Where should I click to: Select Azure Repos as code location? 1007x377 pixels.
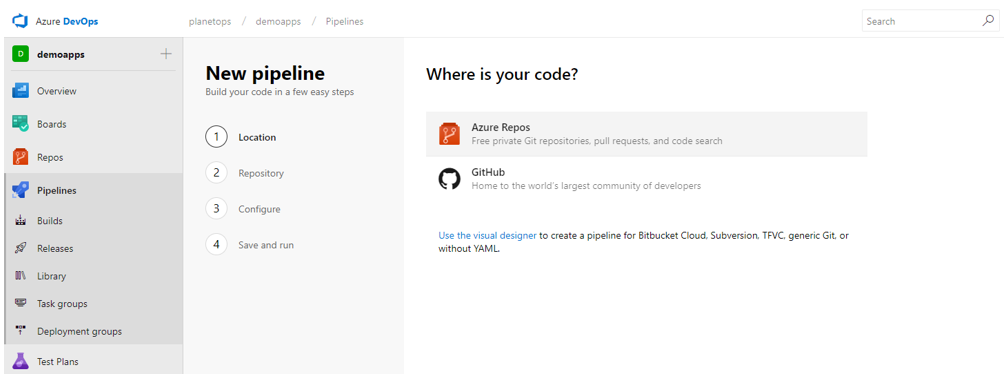[646, 134]
